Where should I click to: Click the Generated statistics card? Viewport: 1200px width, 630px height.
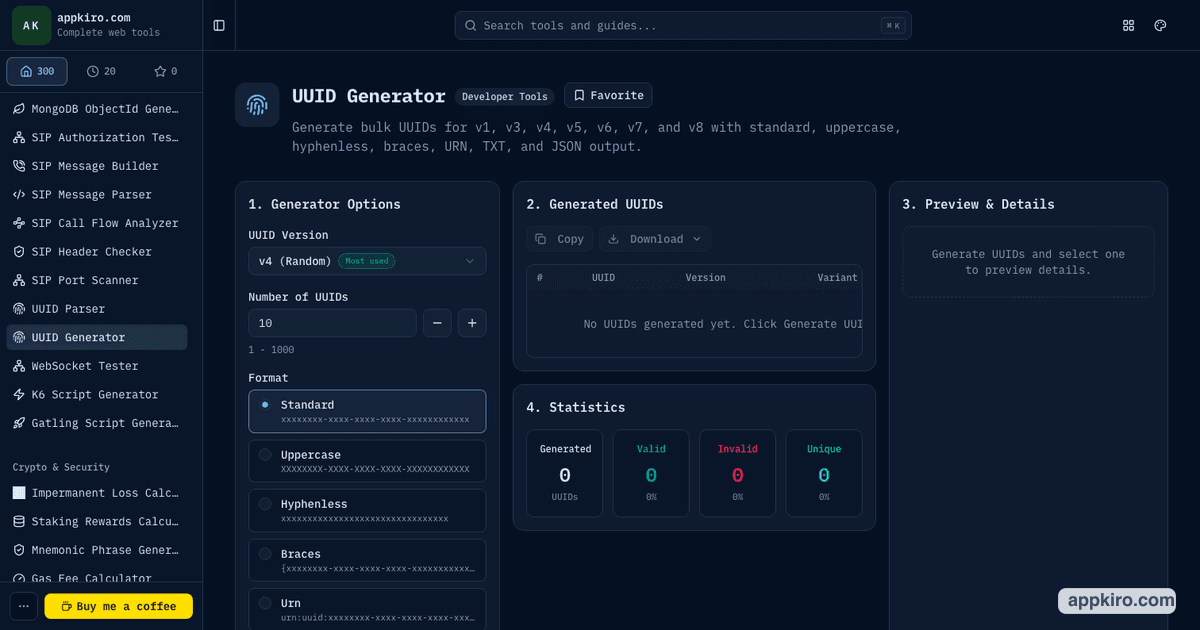tap(565, 473)
